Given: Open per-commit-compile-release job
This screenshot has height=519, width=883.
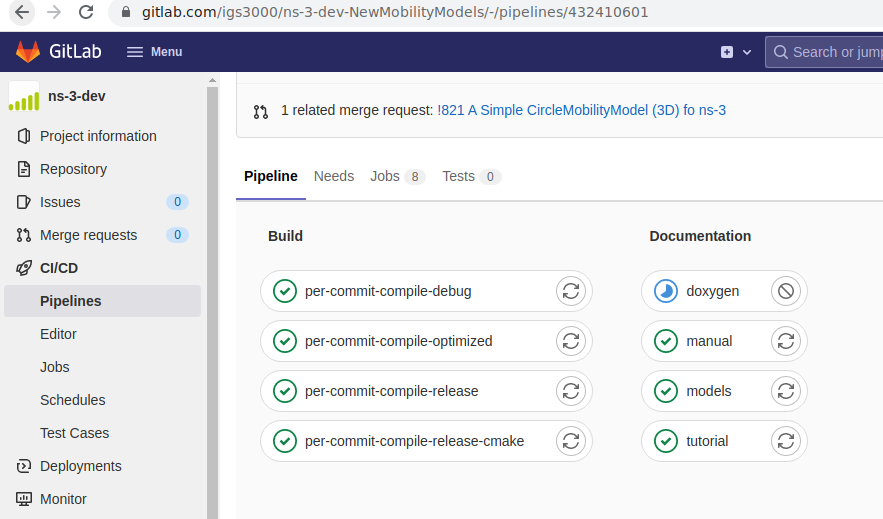Looking at the screenshot, I should click(391, 391).
